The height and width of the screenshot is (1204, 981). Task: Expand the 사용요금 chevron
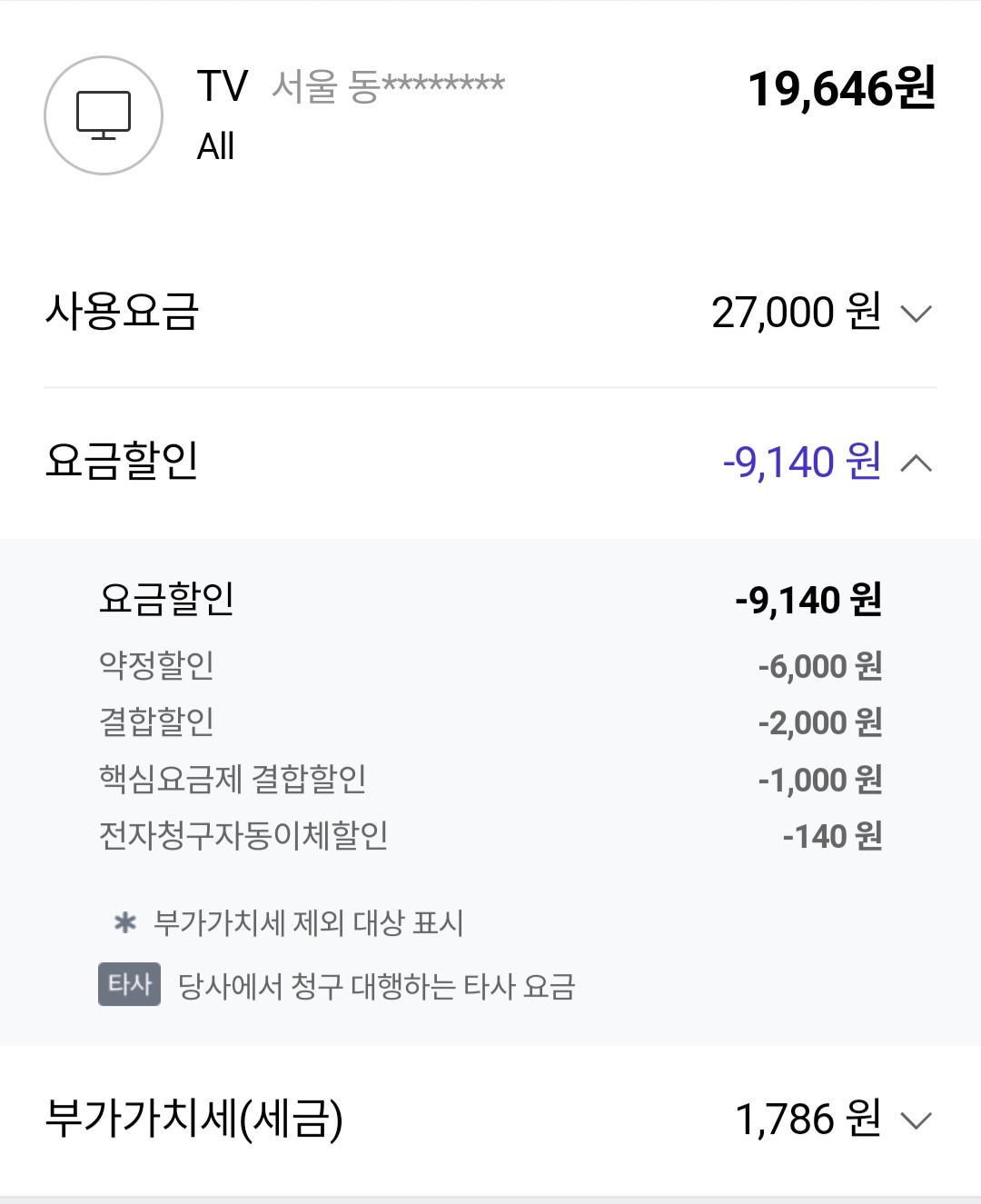(x=916, y=313)
